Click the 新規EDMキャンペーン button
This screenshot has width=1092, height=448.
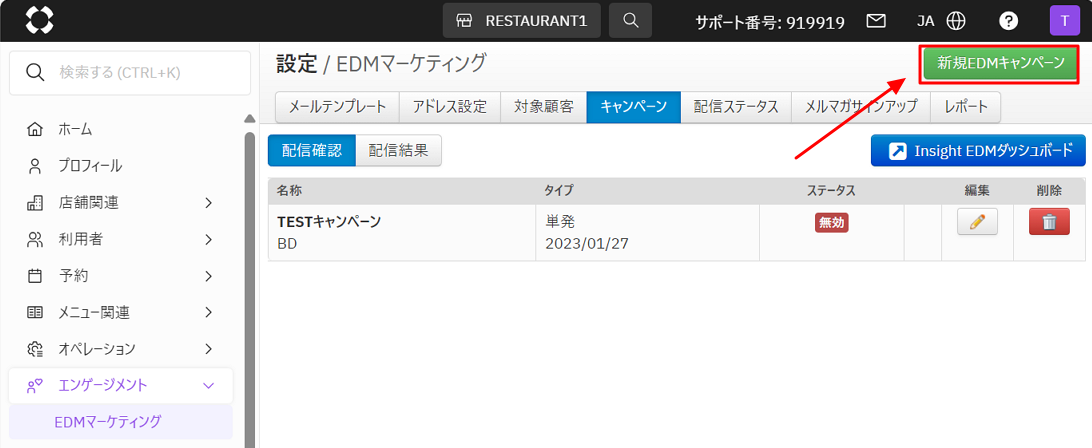point(1000,63)
